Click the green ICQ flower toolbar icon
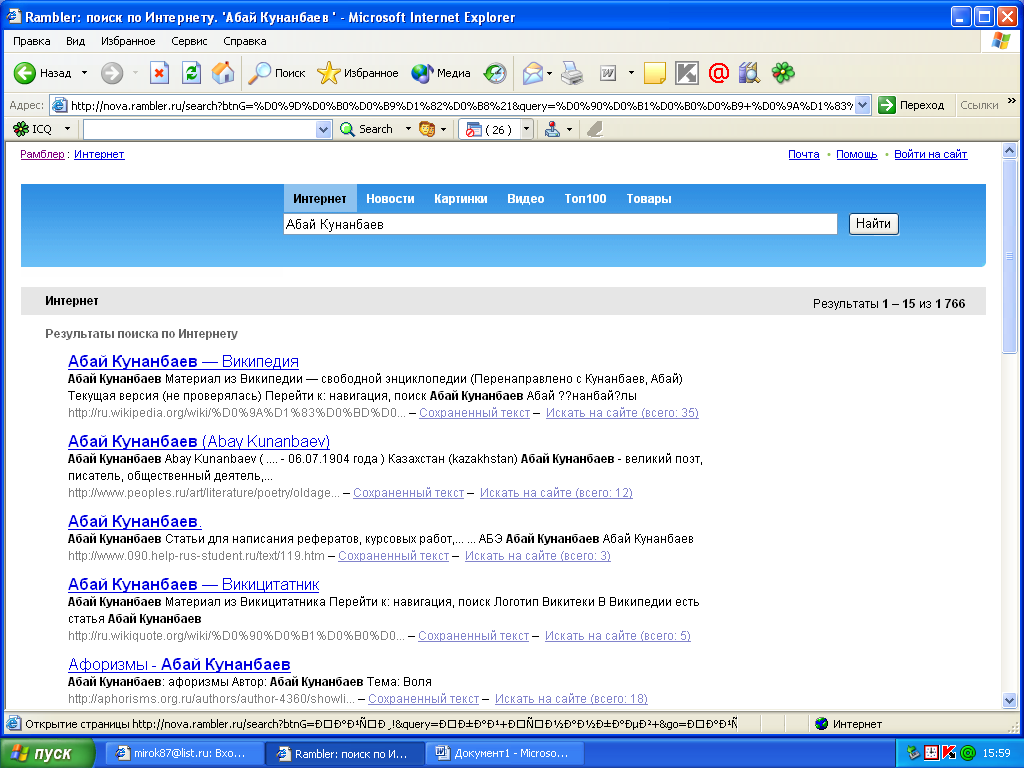Screen dimensions: 1024x768 click(783, 72)
